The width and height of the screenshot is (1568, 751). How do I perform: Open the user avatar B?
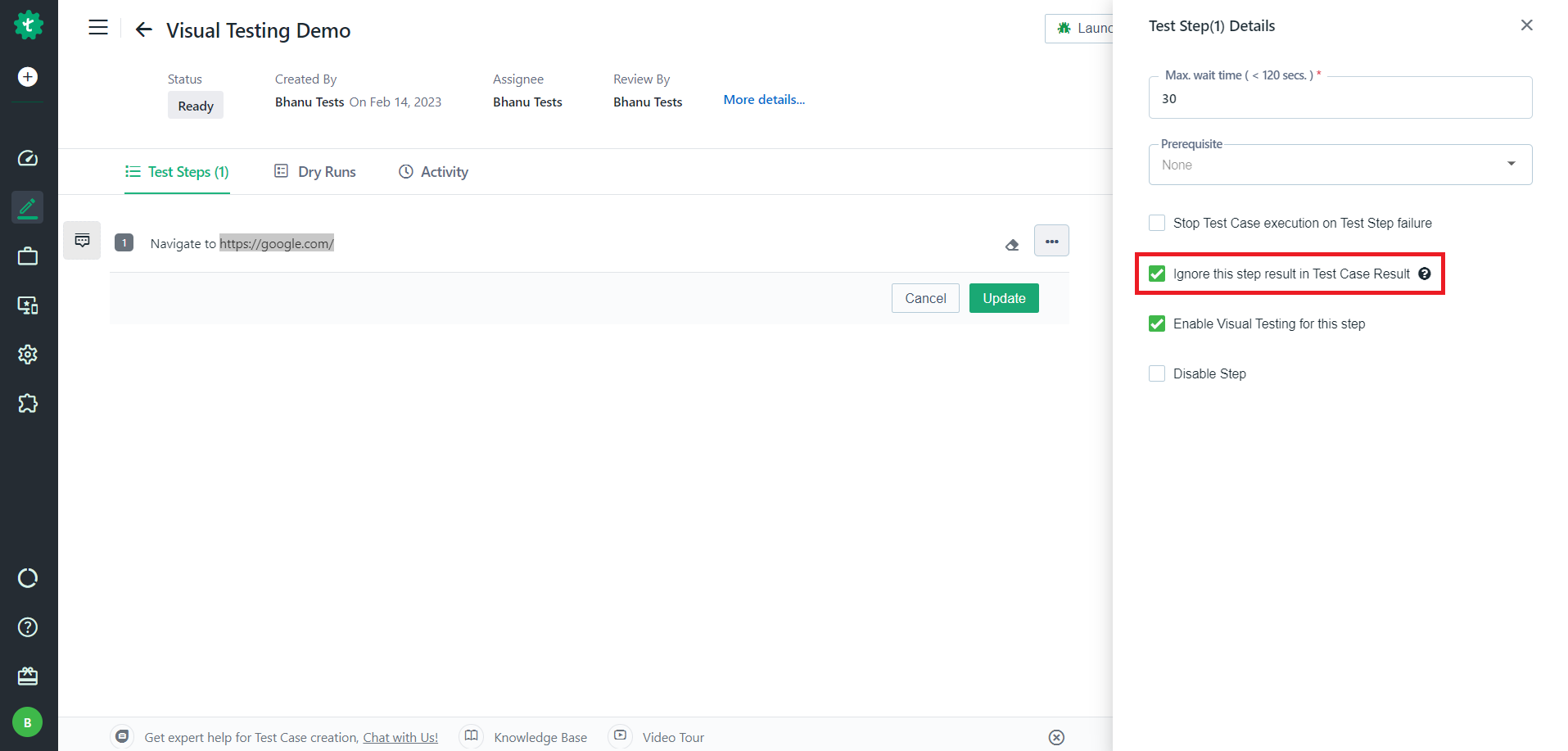(28, 722)
